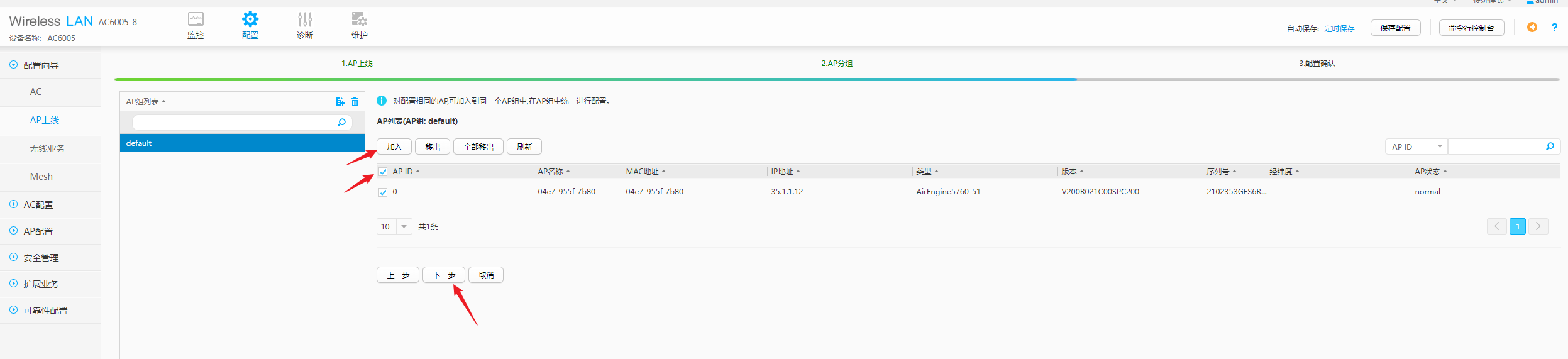
Task: Click the AP list search magnifier icon
Action: (x=1550, y=146)
